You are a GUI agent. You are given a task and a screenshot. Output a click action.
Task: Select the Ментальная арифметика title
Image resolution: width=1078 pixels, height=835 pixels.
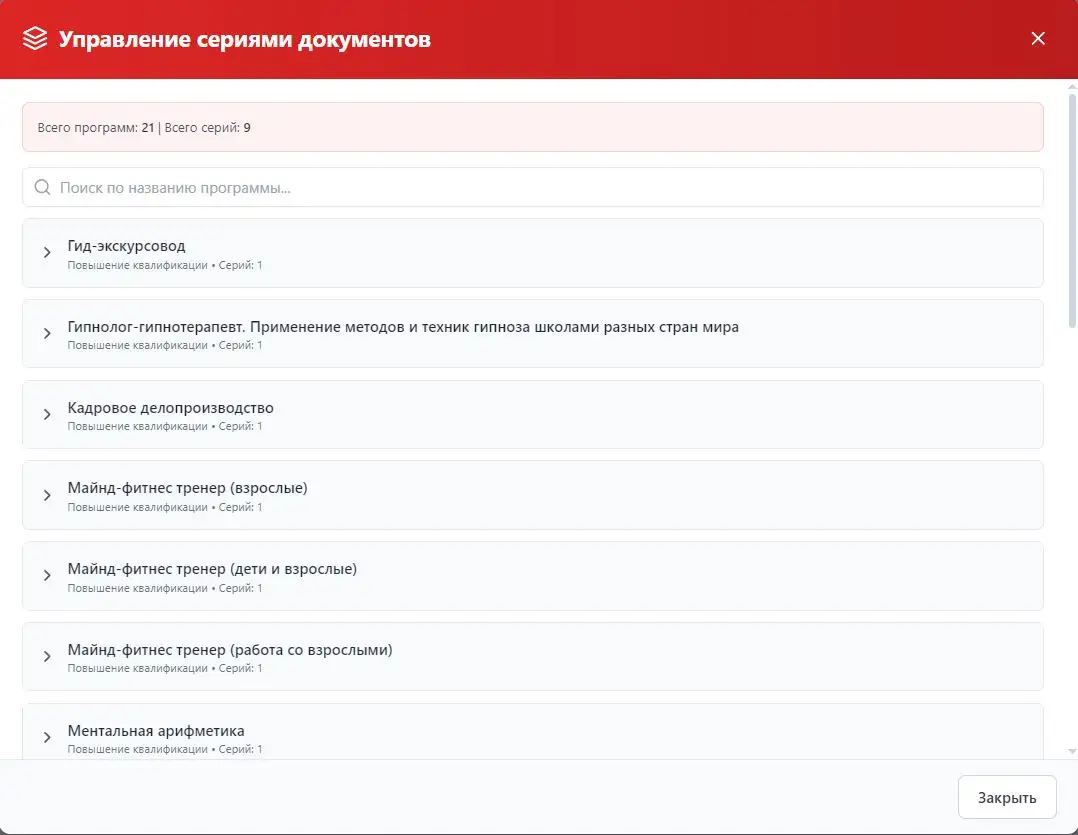click(x=156, y=731)
